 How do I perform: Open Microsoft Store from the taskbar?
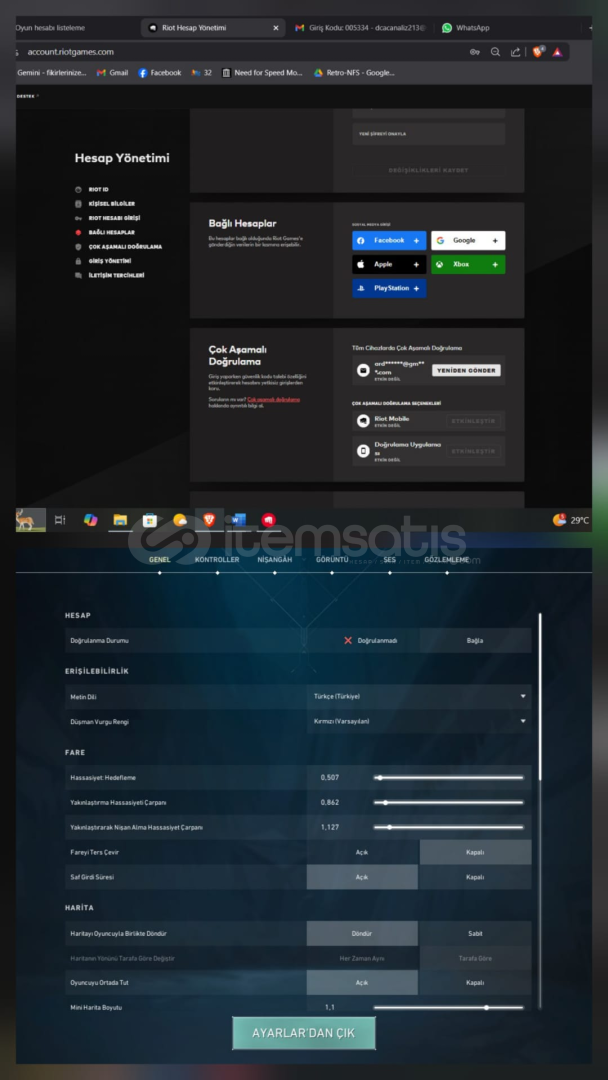[x=150, y=520]
